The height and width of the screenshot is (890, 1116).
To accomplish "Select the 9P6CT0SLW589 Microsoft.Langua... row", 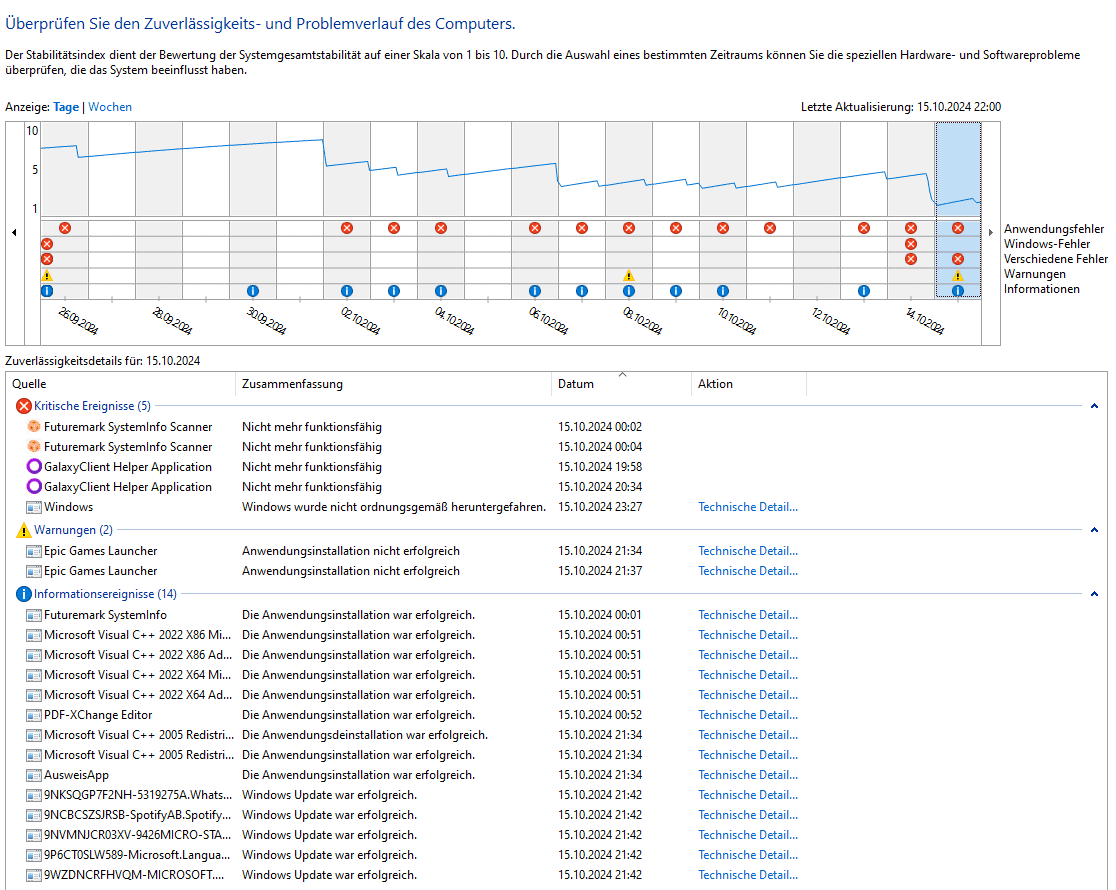I will pos(555,854).
